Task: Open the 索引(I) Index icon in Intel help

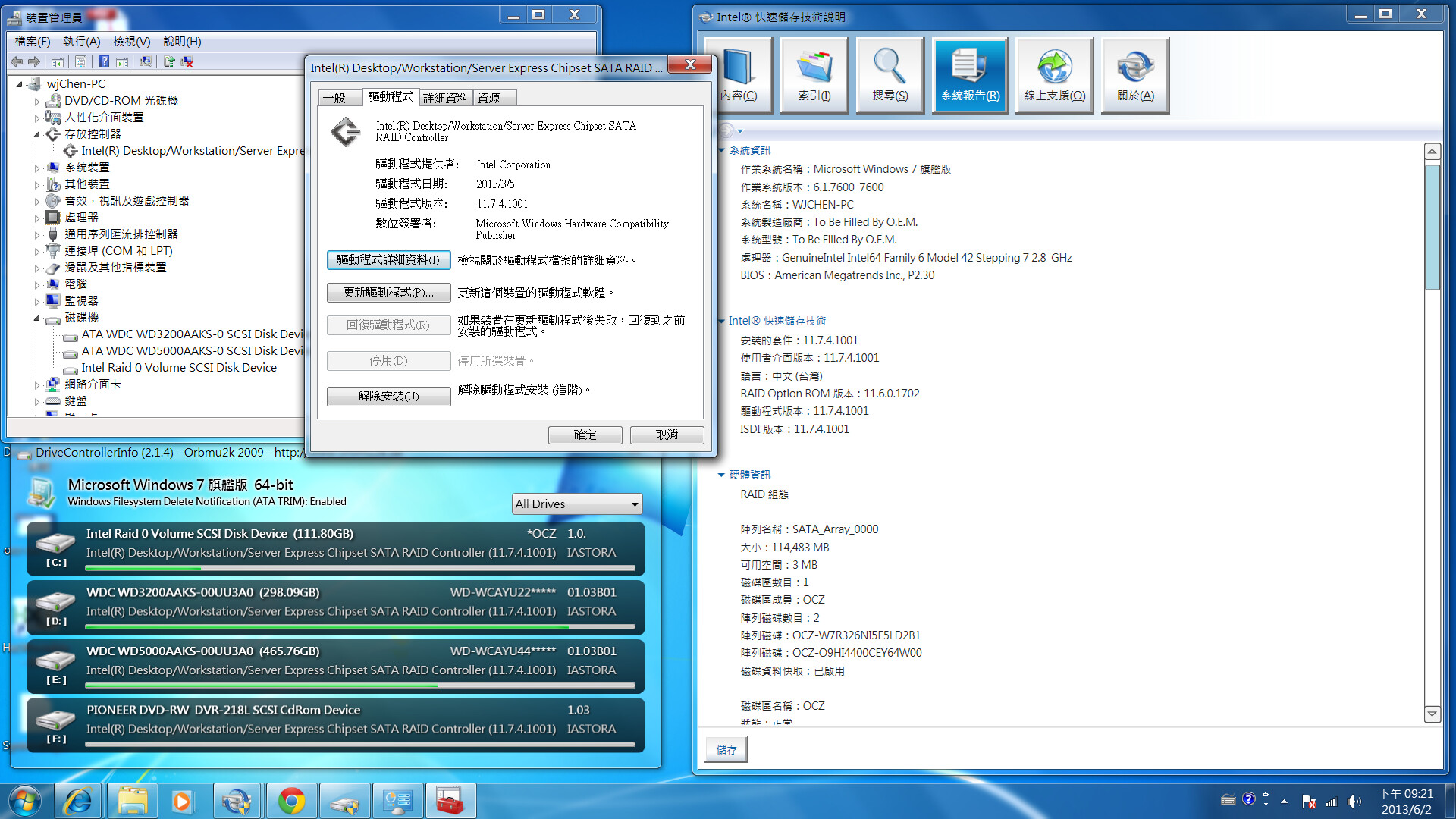Action: [814, 75]
